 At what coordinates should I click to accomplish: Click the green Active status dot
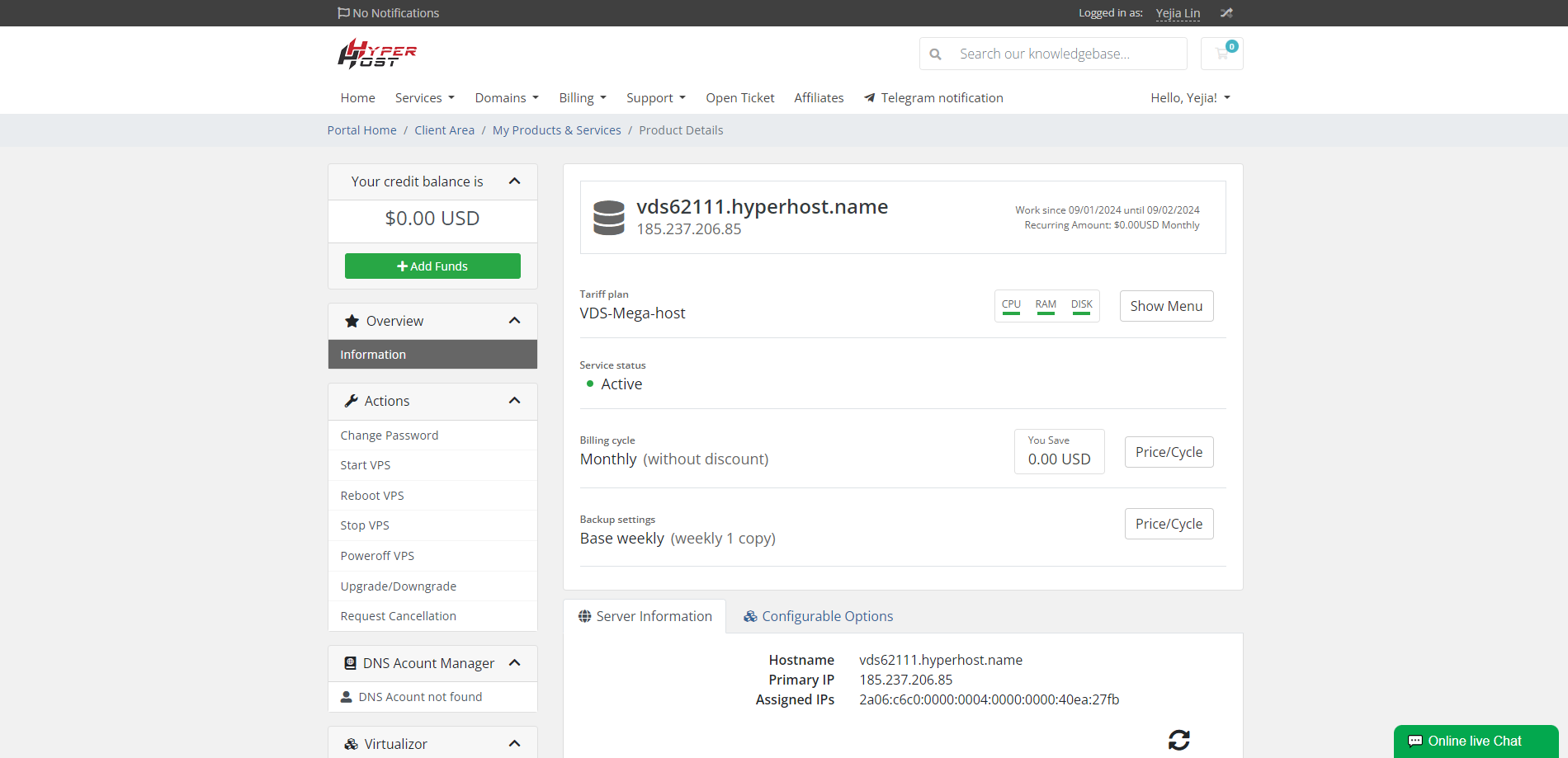[589, 384]
